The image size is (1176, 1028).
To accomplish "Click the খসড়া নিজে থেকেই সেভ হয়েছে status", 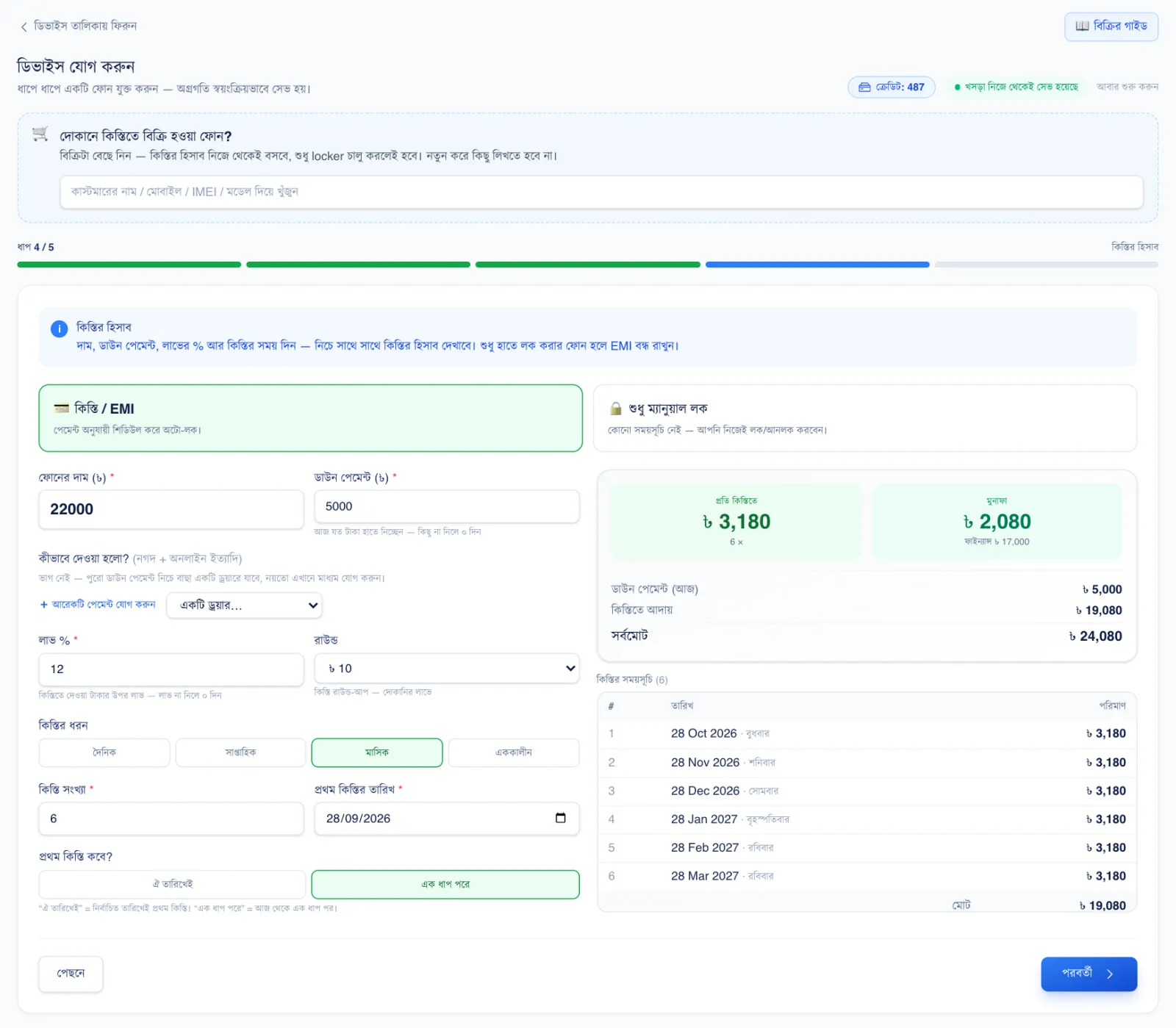I will click(1016, 87).
